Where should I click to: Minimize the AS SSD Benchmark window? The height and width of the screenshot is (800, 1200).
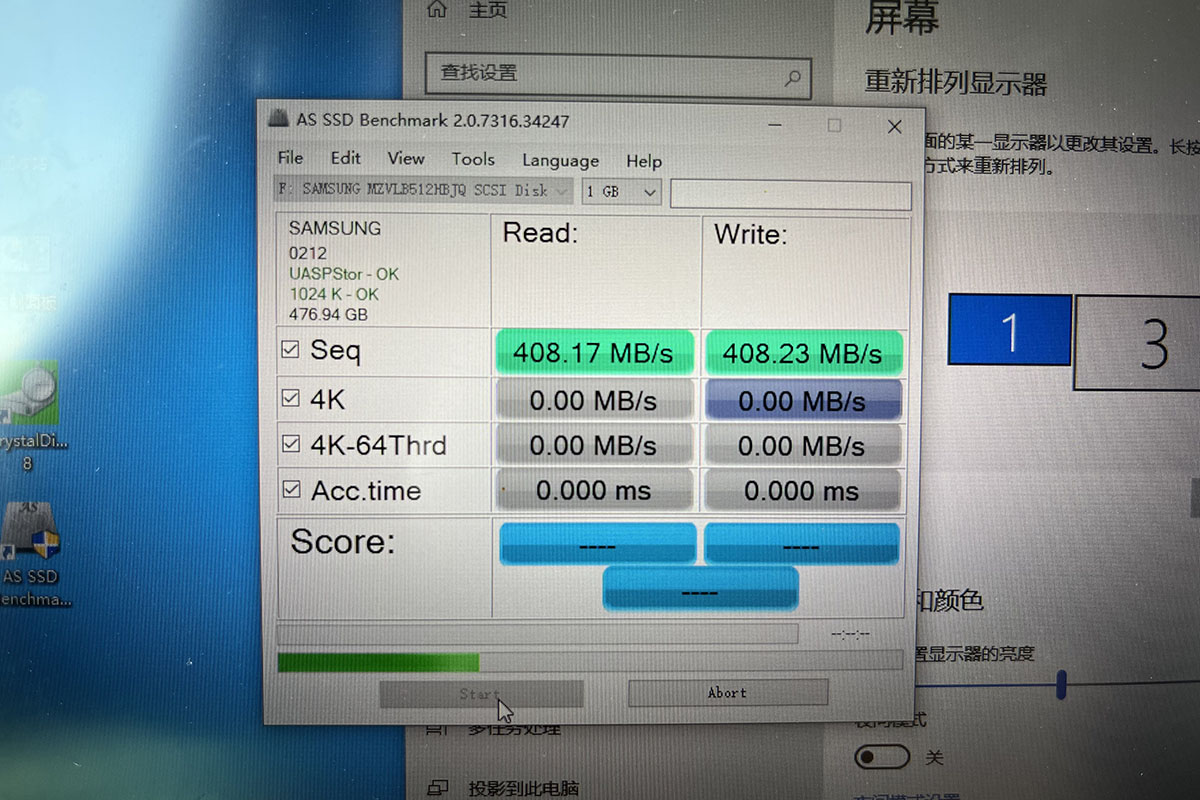(x=777, y=126)
